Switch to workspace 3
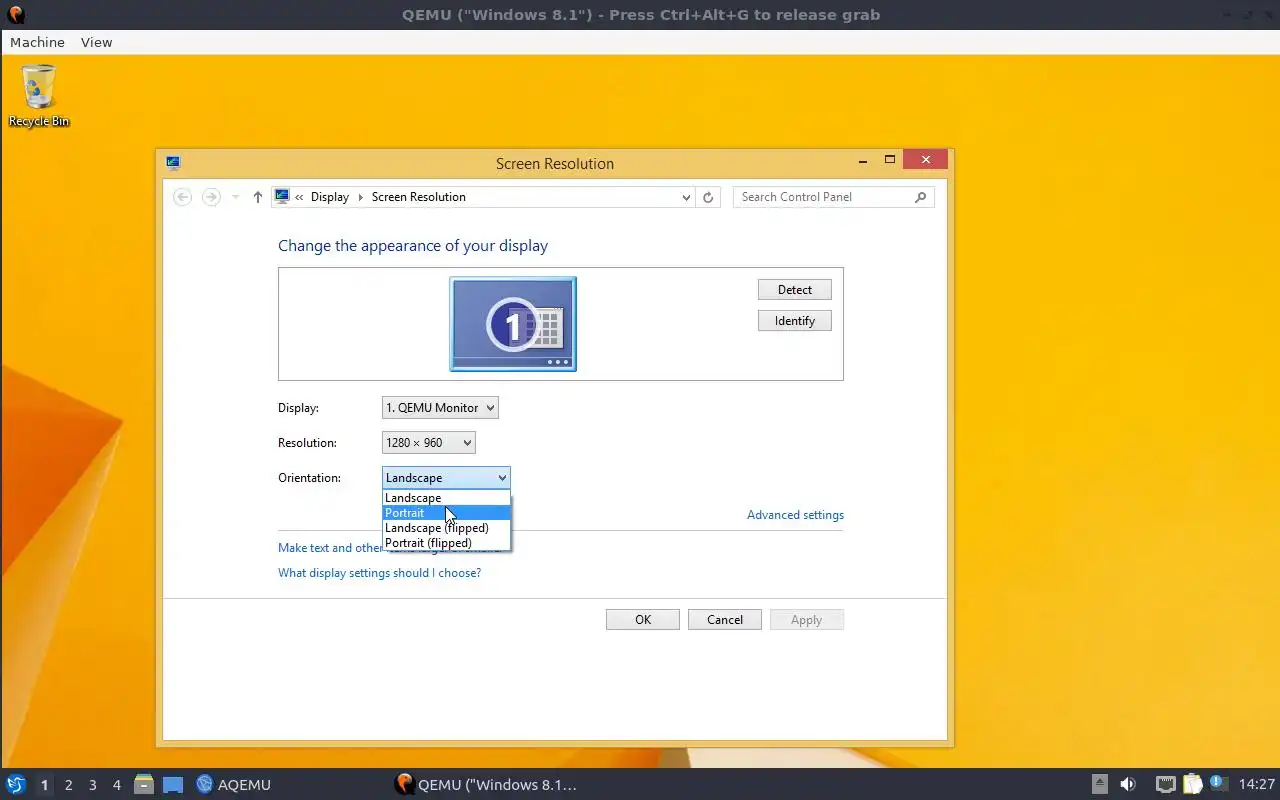The height and width of the screenshot is (800, 1280). click(93, 785)
